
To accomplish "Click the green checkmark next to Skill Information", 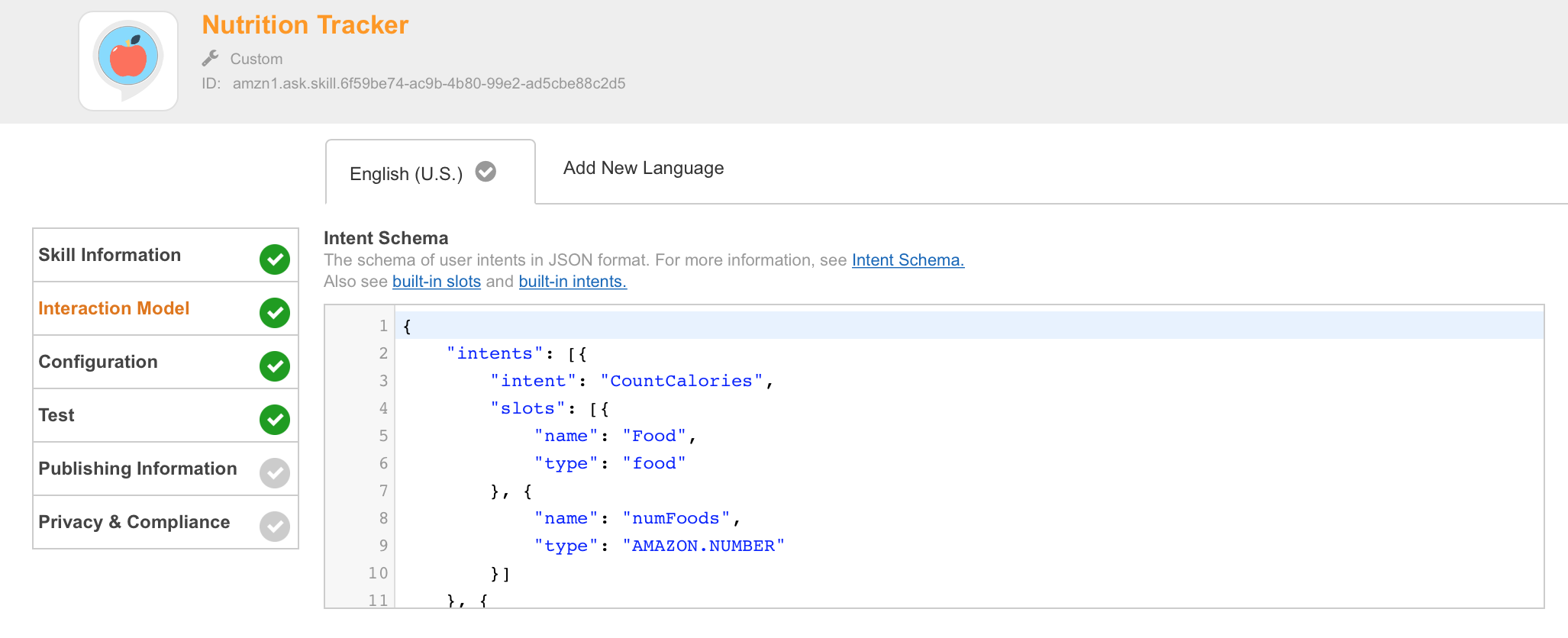I will click(x=275, y=259).
